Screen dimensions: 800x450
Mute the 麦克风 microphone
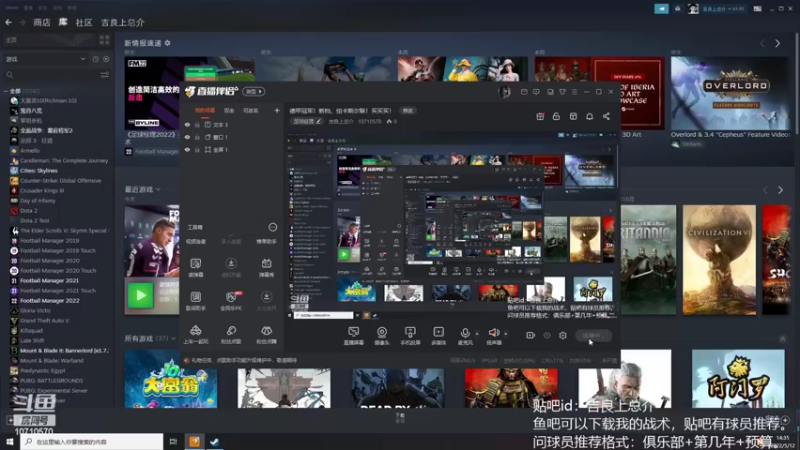click(x=465, y=336)
